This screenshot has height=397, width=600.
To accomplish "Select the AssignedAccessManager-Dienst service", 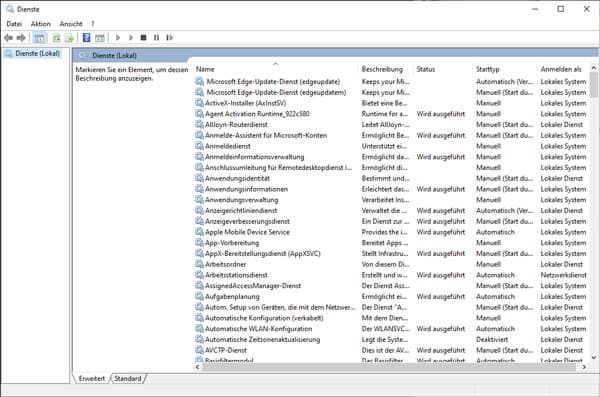I will (x=391, y=285).
